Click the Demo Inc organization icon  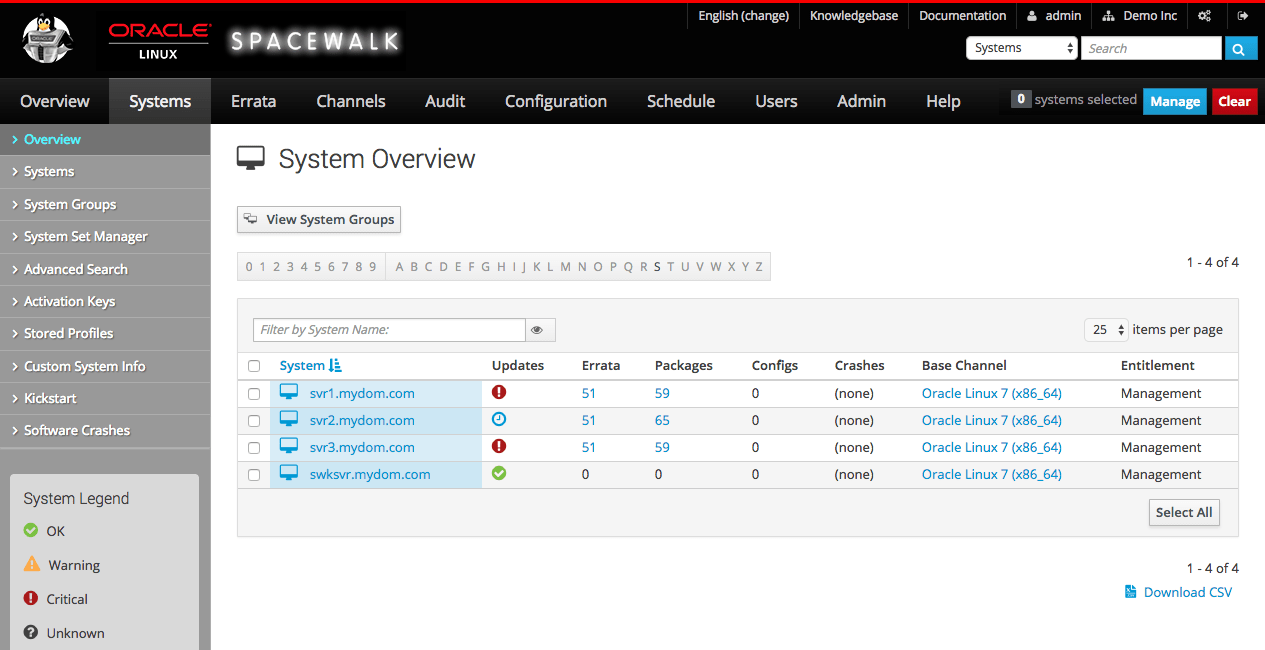tap(1109, 16)
